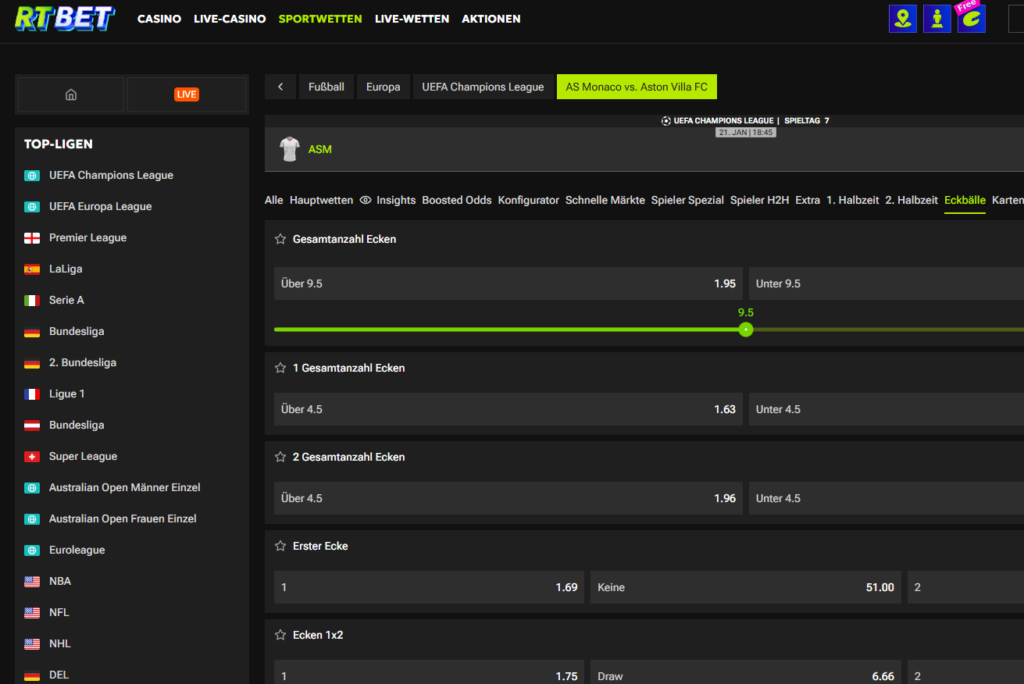The height and width of the screenshot is (684, 1024).
Task: Click the ASM team jersey icon
Action: point(289,149)
